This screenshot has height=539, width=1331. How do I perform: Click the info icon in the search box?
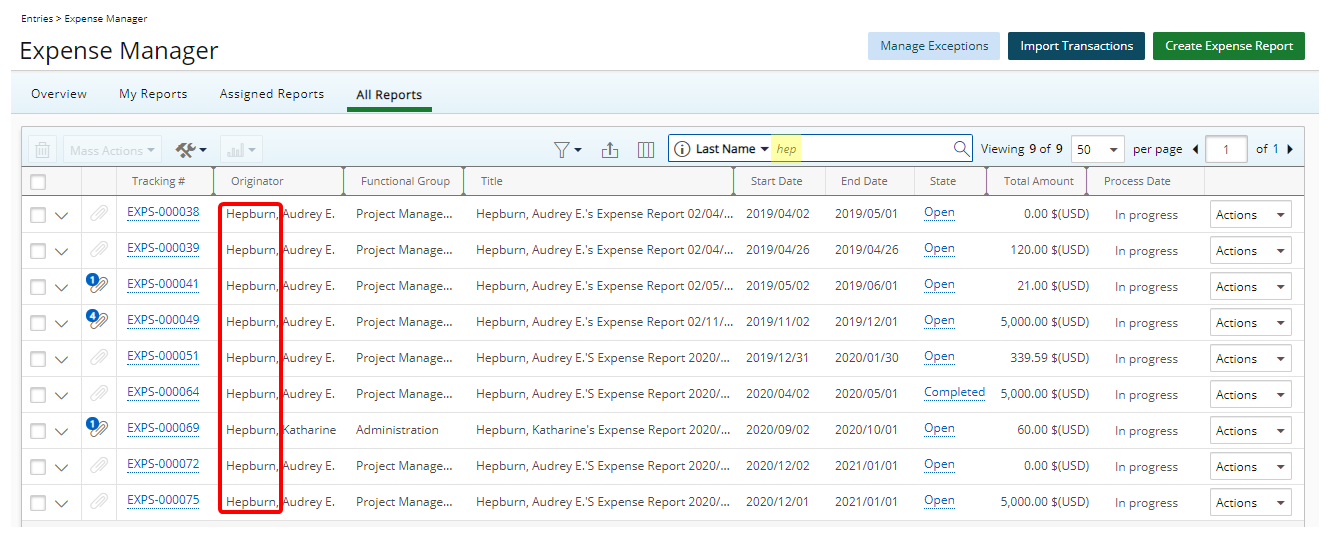tap(682, 149)
